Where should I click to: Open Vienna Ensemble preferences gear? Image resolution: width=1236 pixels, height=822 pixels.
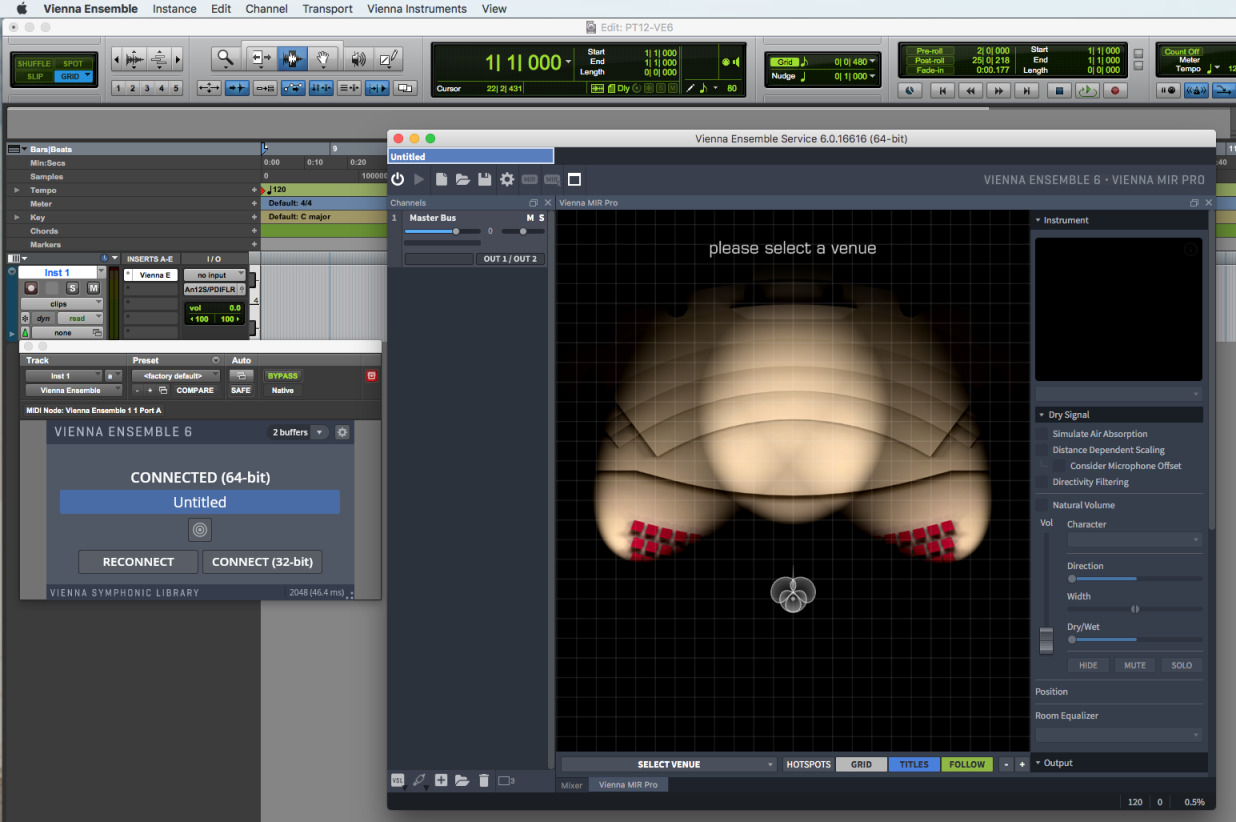pyautogui.click(x=507, y=179)
